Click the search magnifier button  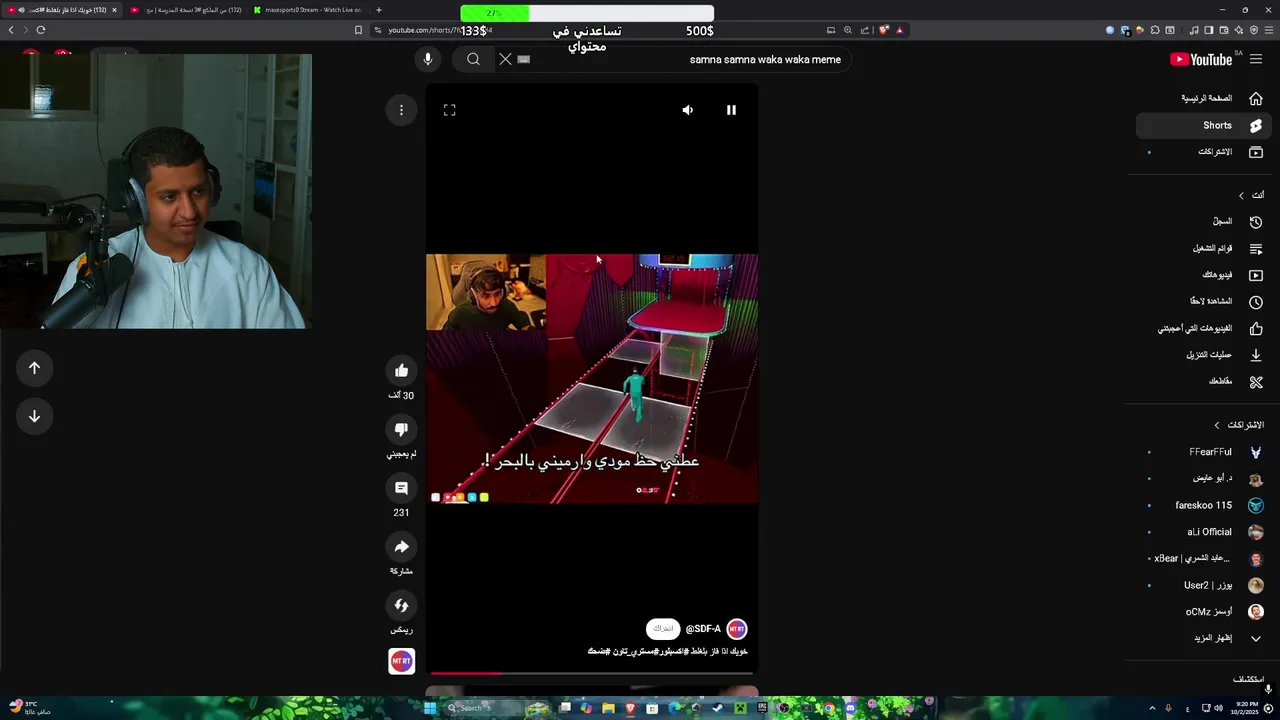tap(473, 59)
